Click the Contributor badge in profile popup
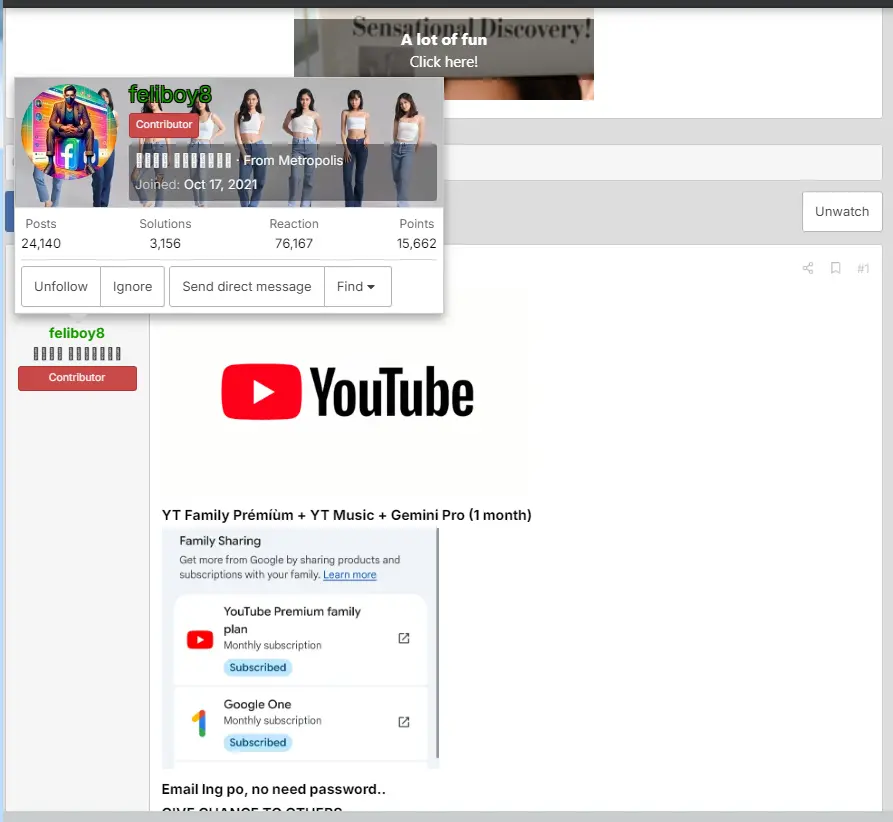The width and height of the screenshot is (893, 822). (x=164, y=125)
